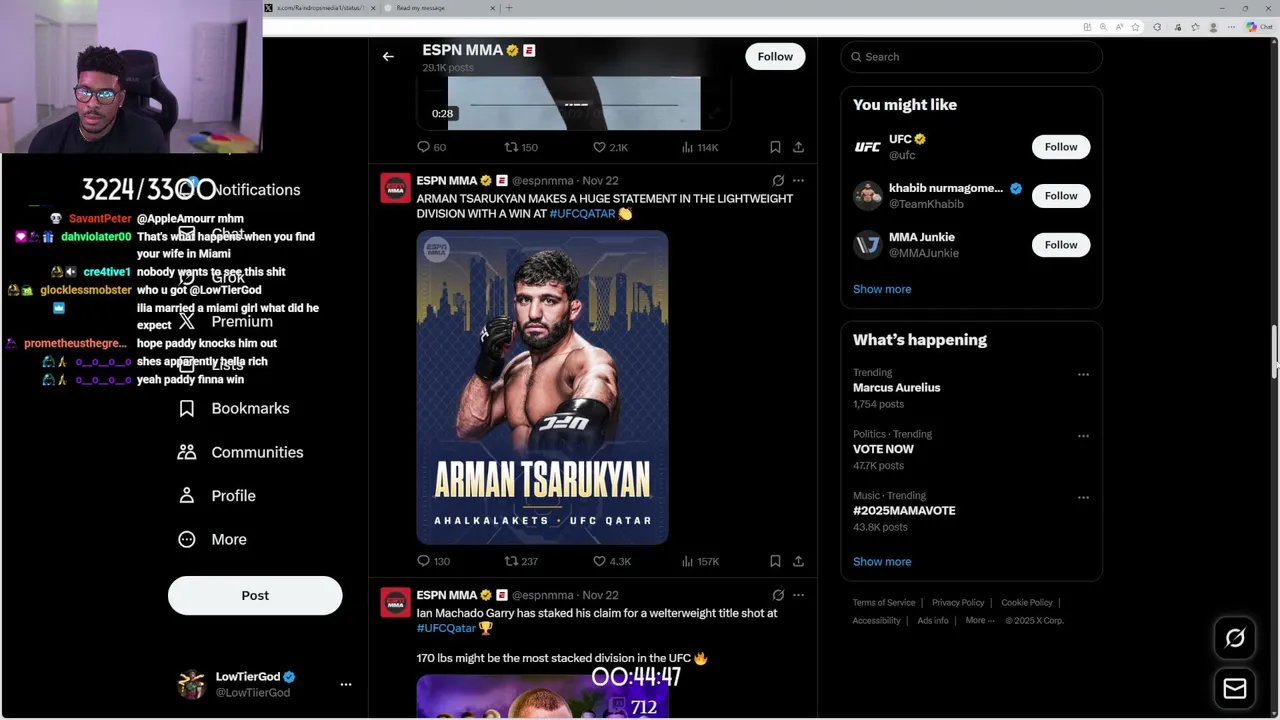This screenshot has height=720, width=1280.
Task: Open Terms of Service link
Action: click(x=884, y=603)
